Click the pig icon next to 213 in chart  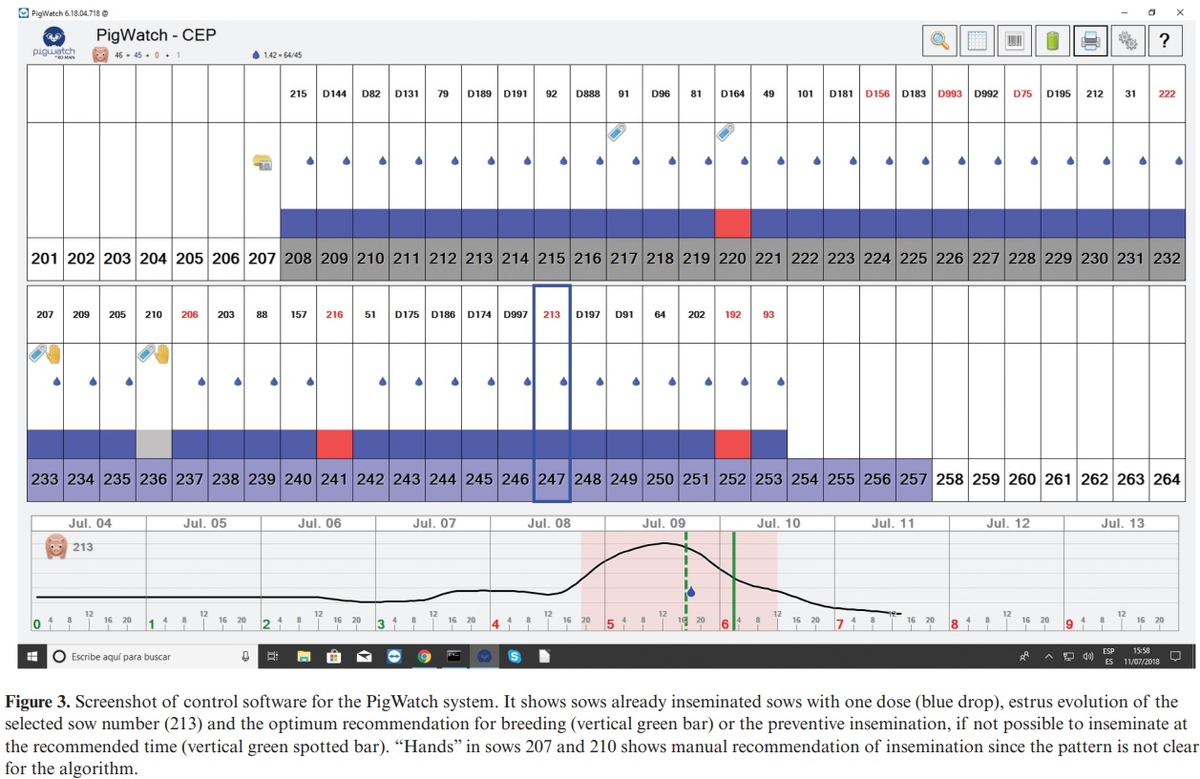click(56, 547)
